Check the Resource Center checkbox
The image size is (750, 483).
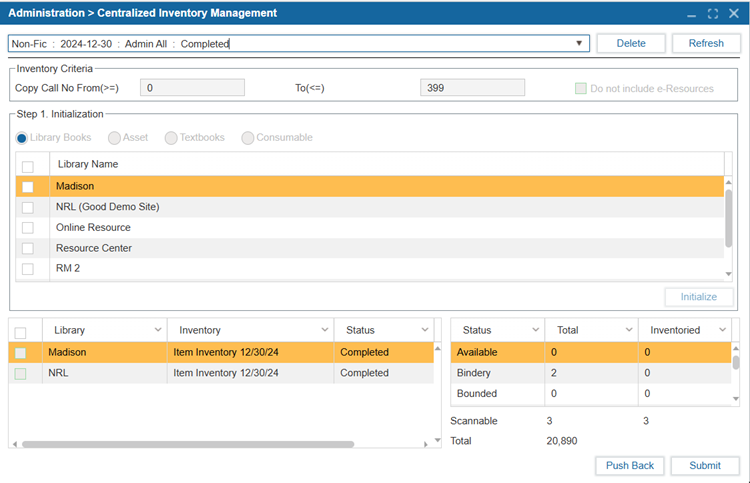tap(28, 248)
